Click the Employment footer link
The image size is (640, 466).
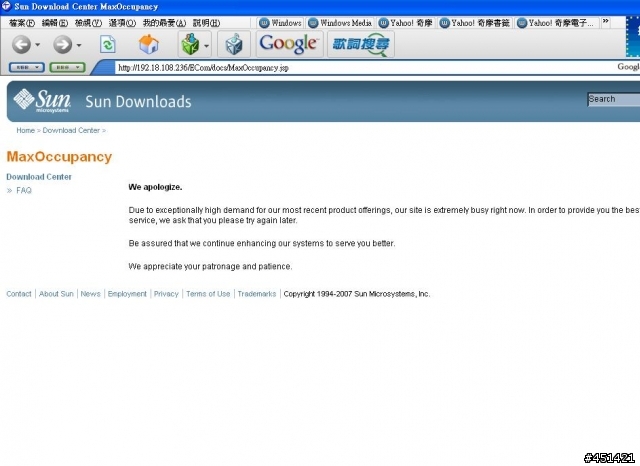click(127, 294)
